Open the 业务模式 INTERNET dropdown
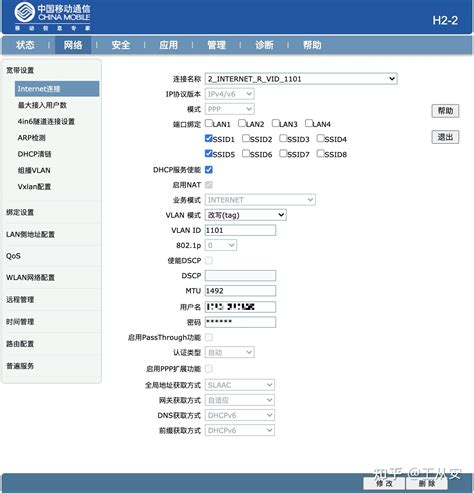The image size is (474, 493). [260, 200]
